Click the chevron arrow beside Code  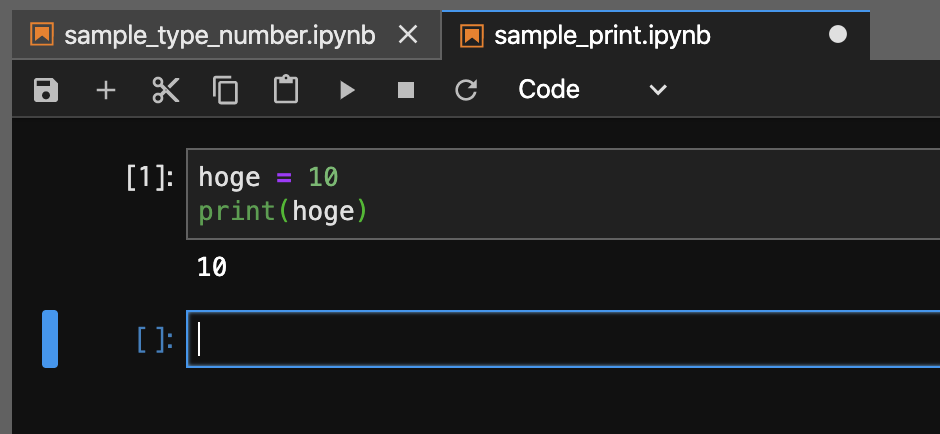(658, 91)
